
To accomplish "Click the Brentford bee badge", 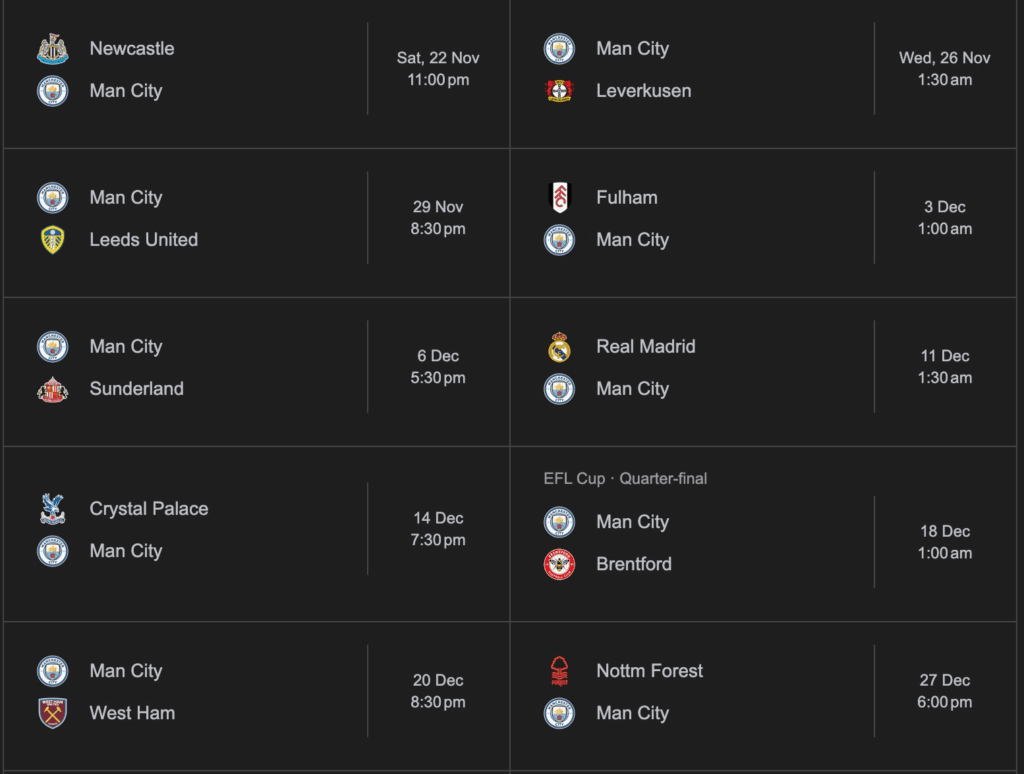I will [x=559, y=564].
